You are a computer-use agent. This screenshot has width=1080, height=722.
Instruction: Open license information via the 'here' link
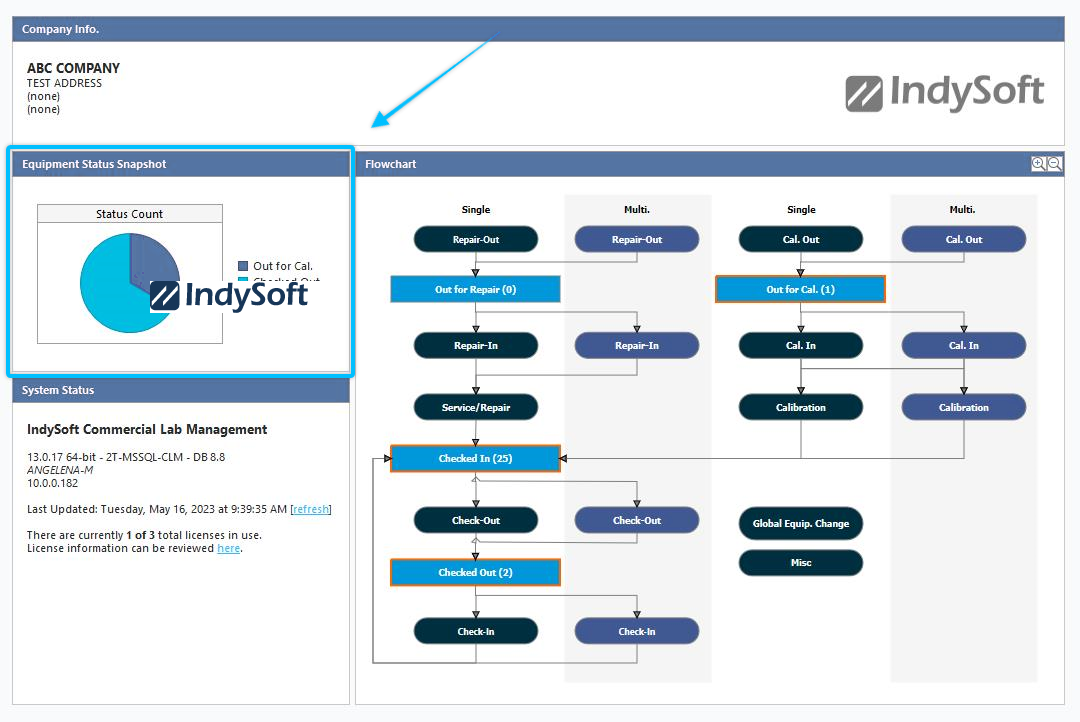(x=229, y=548)
